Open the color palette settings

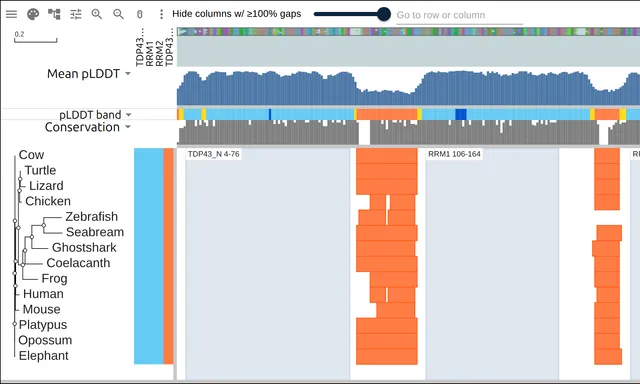(x=33, y=14)
